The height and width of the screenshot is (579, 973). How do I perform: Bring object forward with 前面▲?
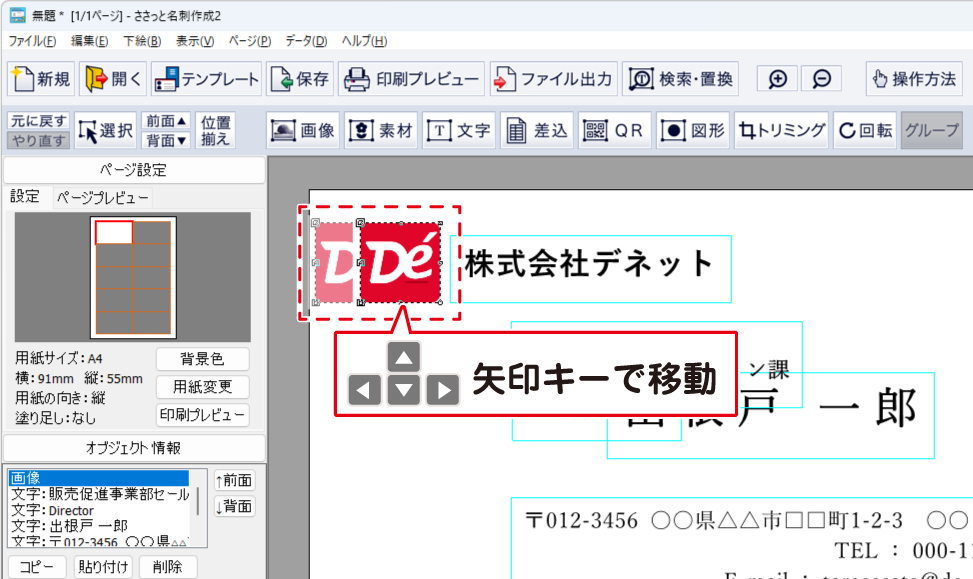(166, 121)
